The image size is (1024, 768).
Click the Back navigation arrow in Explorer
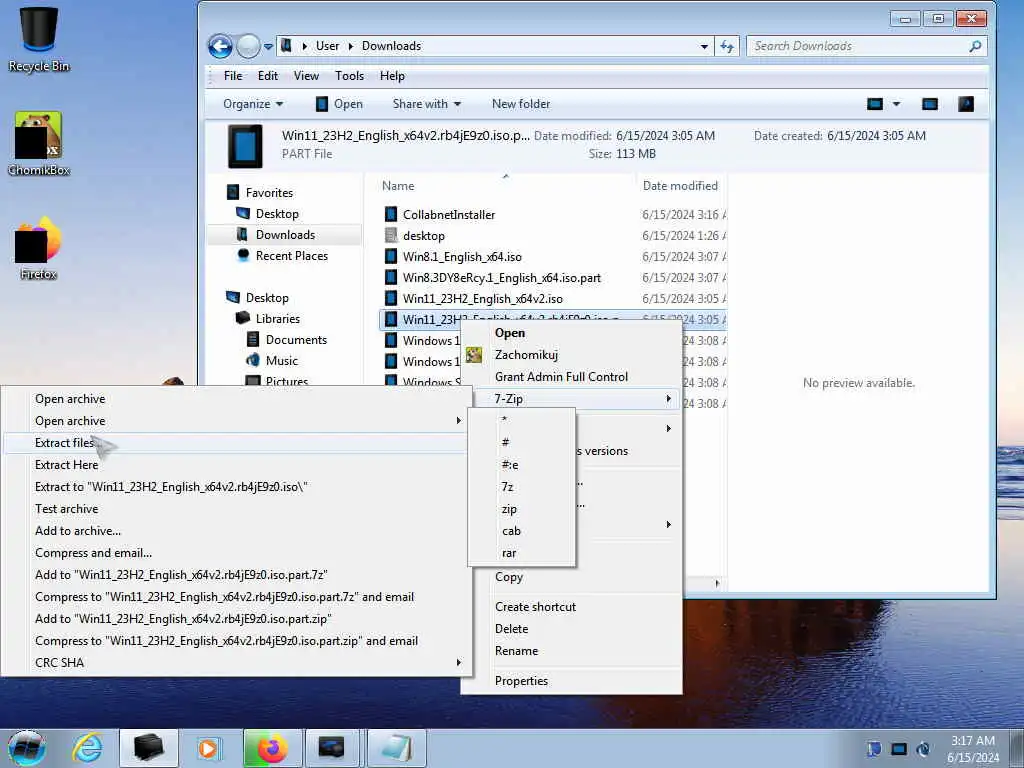point(220,46)
